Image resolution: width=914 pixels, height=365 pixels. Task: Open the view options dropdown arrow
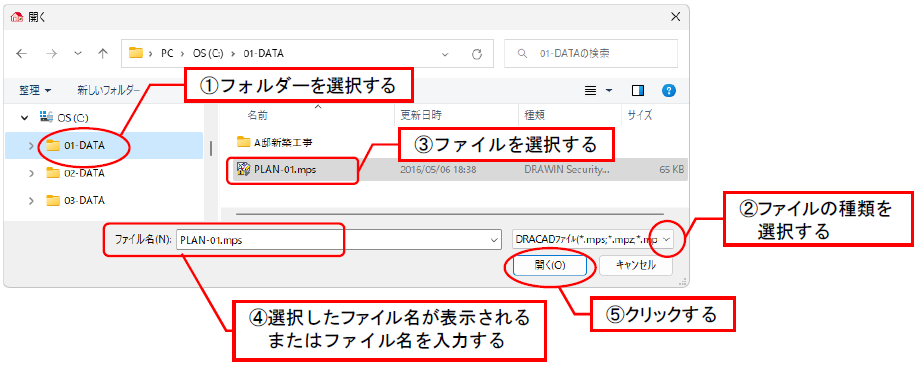609,90
